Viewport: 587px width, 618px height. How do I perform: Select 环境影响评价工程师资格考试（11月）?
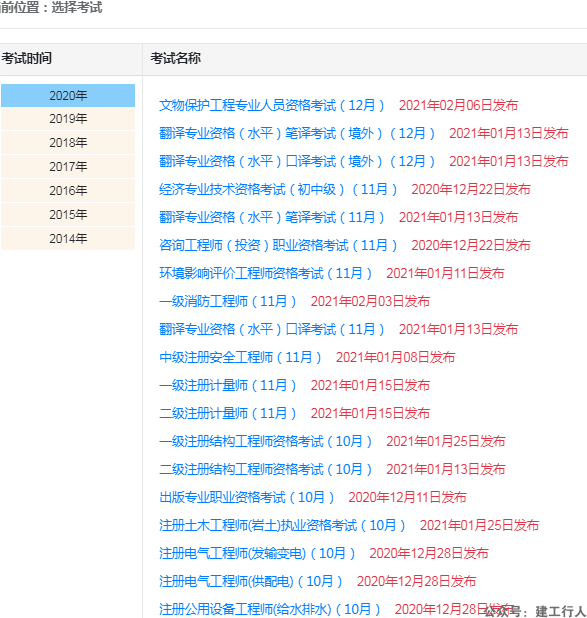[x=265, y=273]
